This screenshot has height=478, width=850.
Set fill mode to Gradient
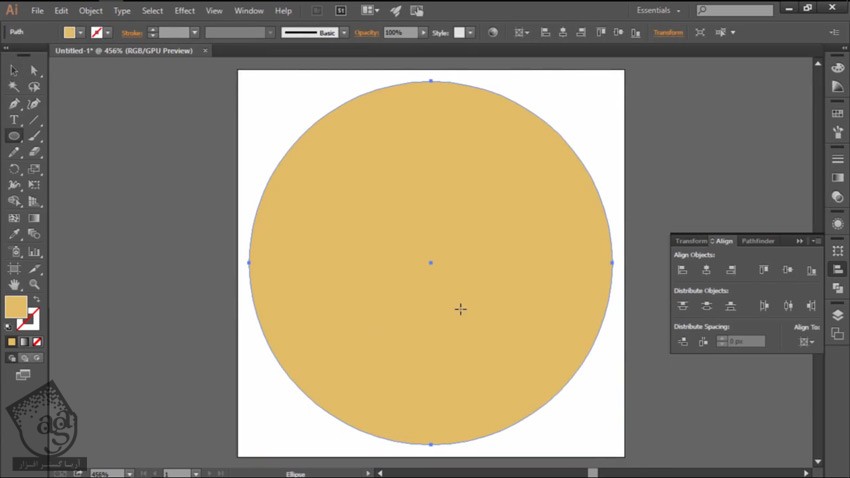pyautogui.click(x=24, y=342)
